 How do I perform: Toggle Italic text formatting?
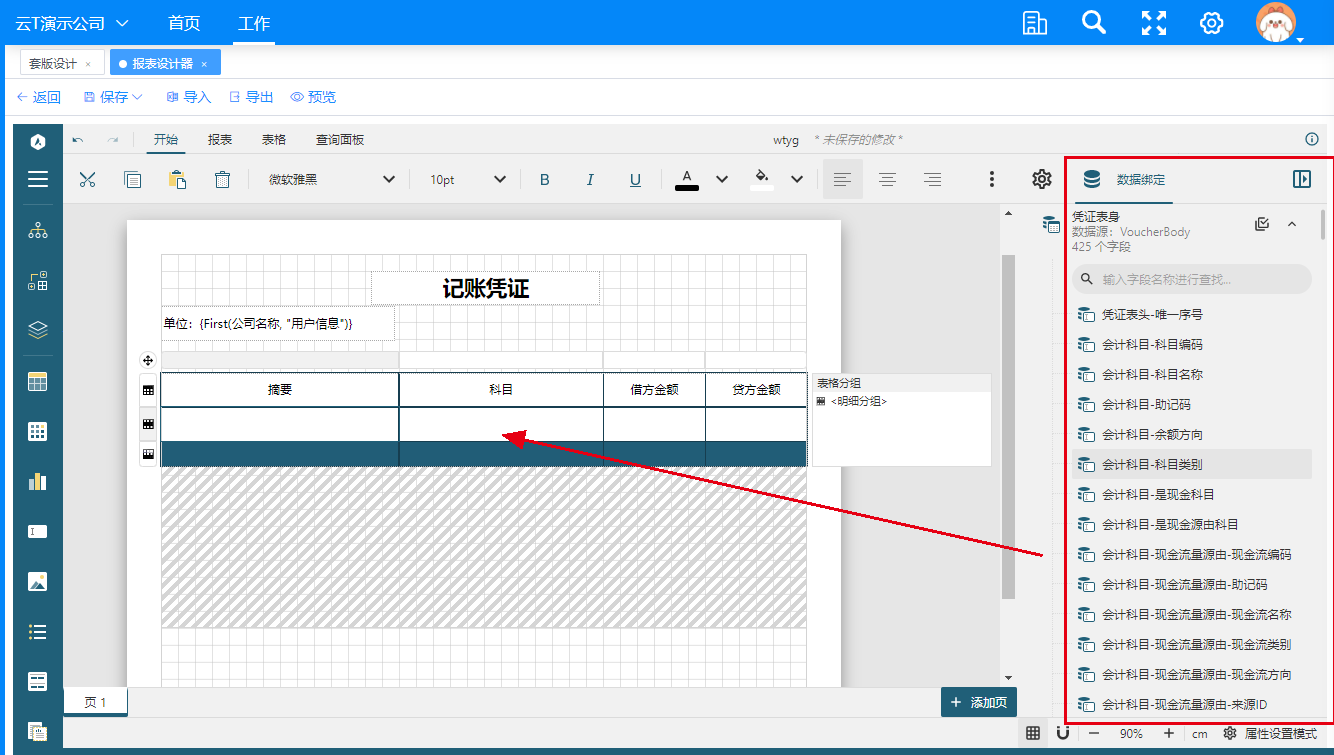pos(590,180)
